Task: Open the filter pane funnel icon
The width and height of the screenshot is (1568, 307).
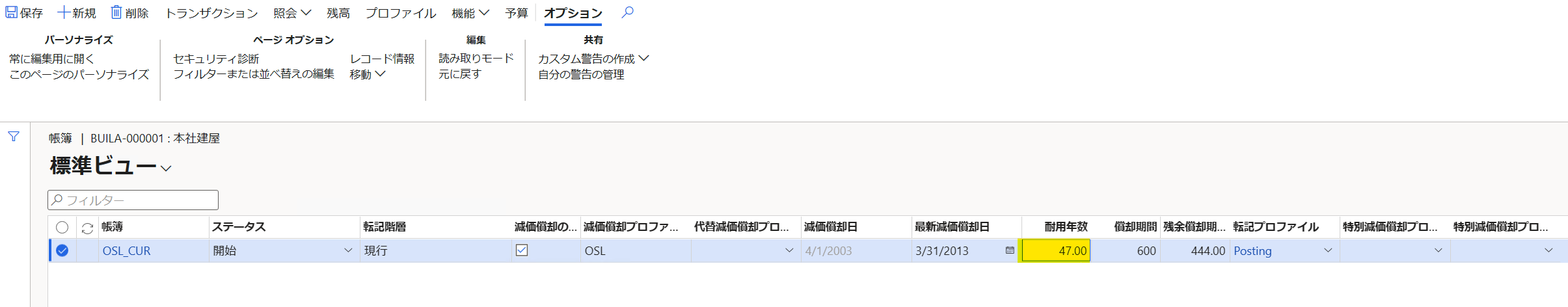Action: [14, 137]
